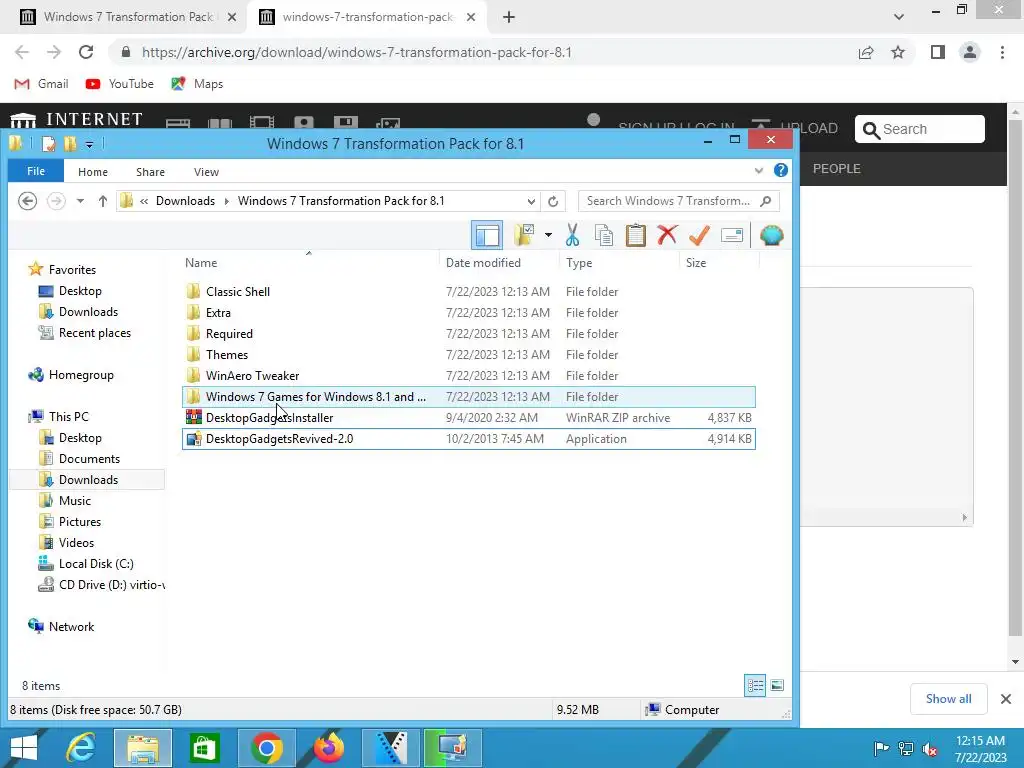Screen dimensions: 1024x768
Task: Switch to Large icons view
Action: tap(777, 685)
